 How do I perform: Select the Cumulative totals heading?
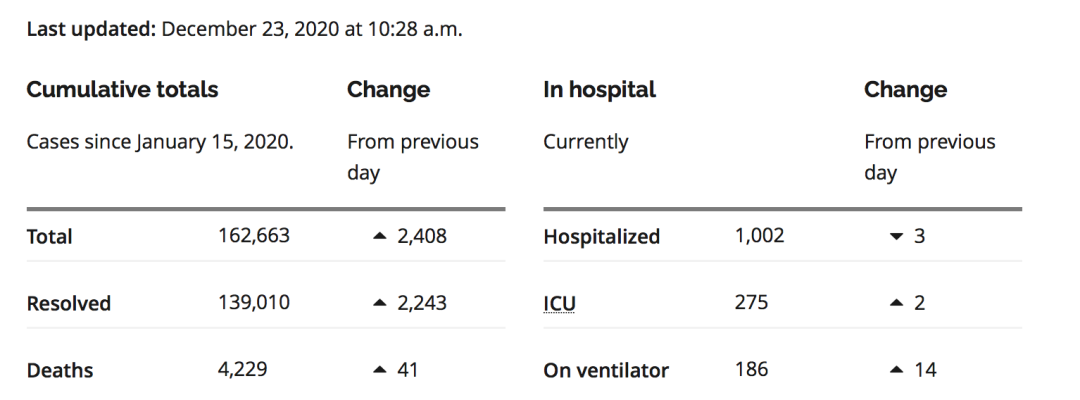123,90
